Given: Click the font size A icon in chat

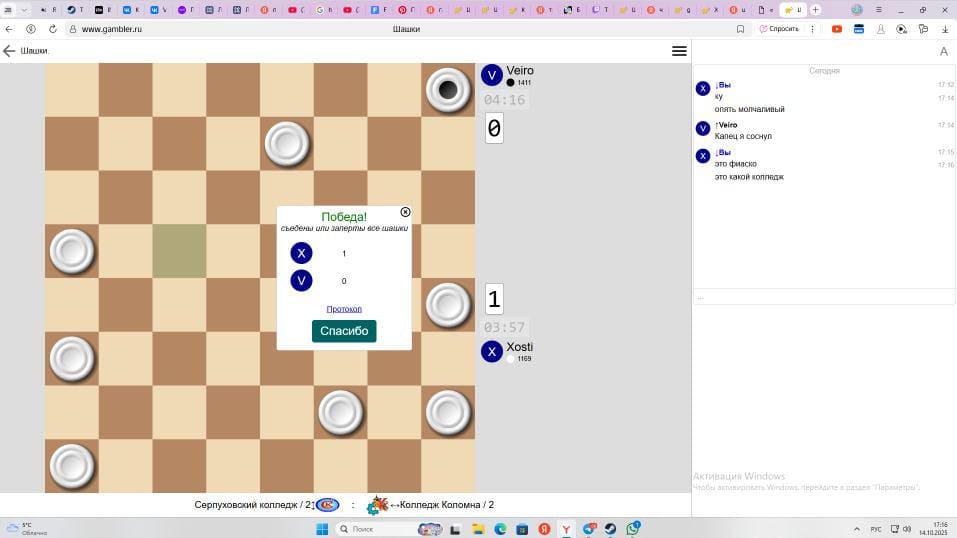Looking at the screenshot, I should [x=943, y=51].
